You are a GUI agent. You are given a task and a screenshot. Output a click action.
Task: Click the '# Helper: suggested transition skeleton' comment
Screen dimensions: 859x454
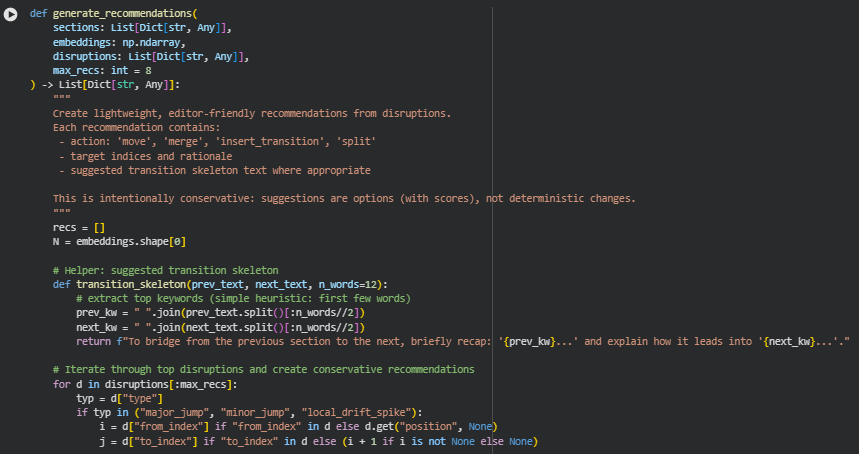click(x=165, y=270)
